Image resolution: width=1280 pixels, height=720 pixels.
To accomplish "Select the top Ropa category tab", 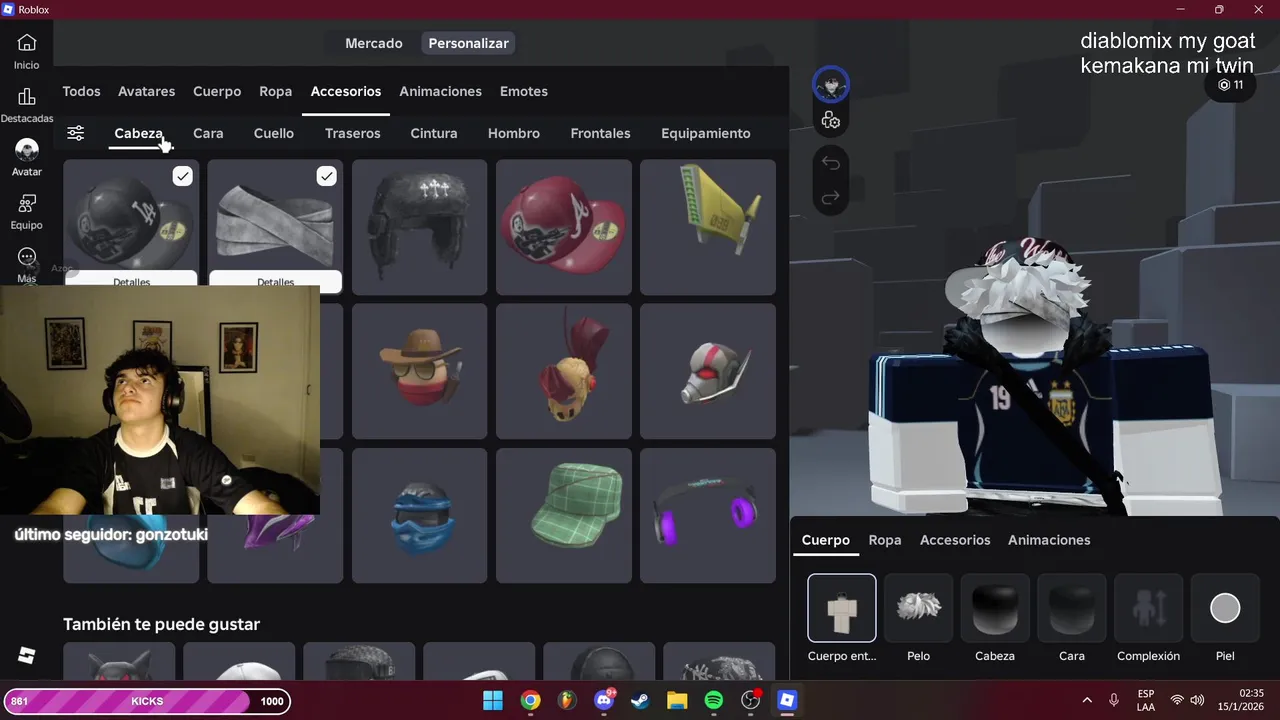I will tap(276, 91).
